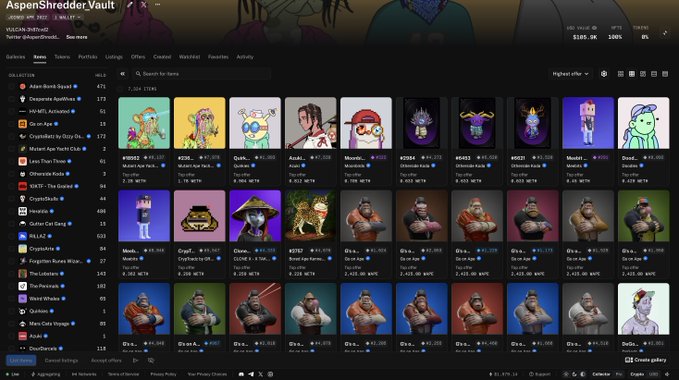679x380 pixels.
Task: Switch to Pro mode in the Collector/Pro toggle
Action: [619, 374]
